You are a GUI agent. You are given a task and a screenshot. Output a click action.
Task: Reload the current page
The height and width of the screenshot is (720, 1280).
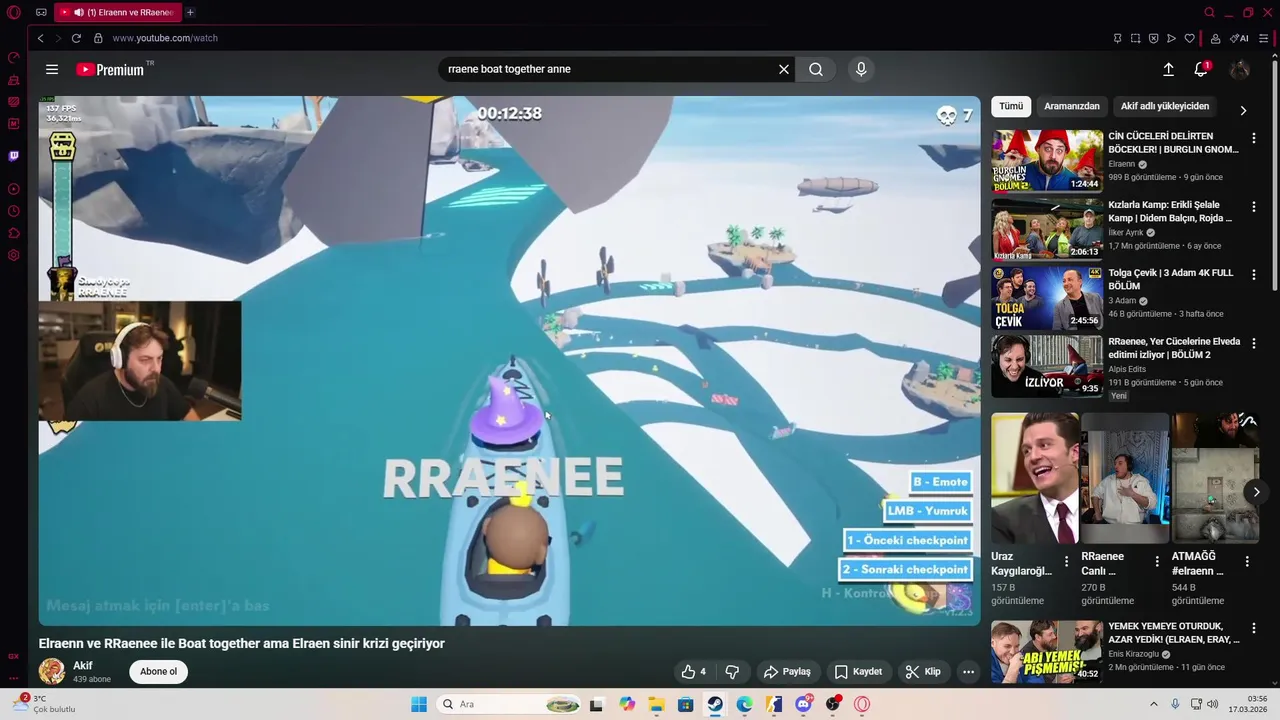point(76,38)
